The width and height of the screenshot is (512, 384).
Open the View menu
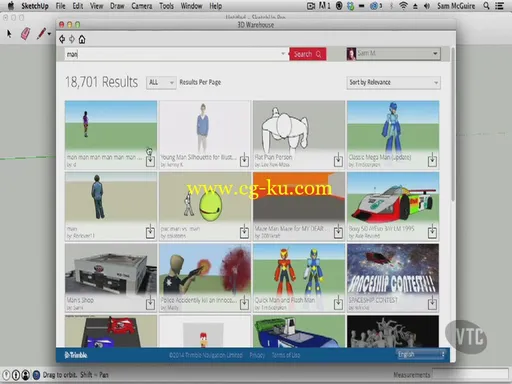coord(96,6)
